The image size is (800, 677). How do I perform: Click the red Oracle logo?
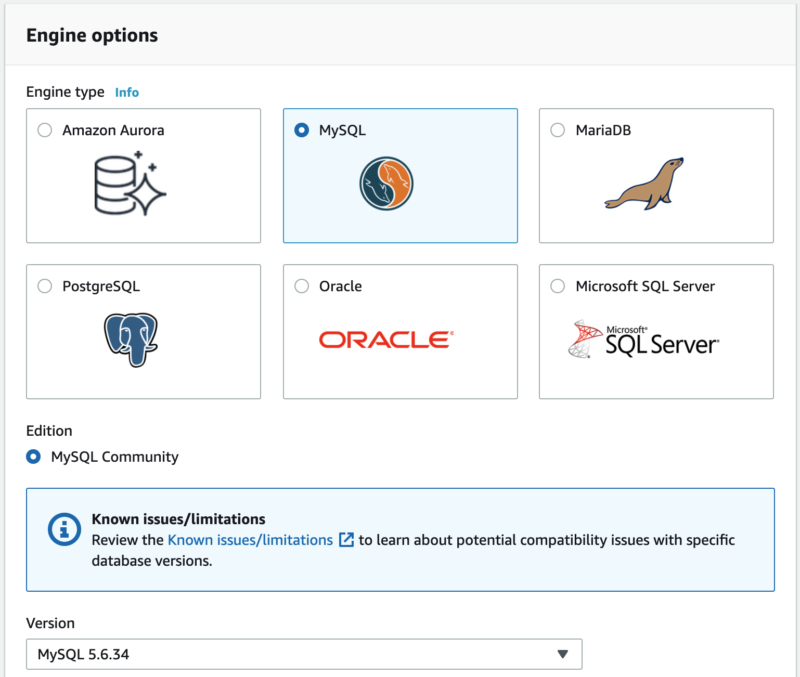386,340
